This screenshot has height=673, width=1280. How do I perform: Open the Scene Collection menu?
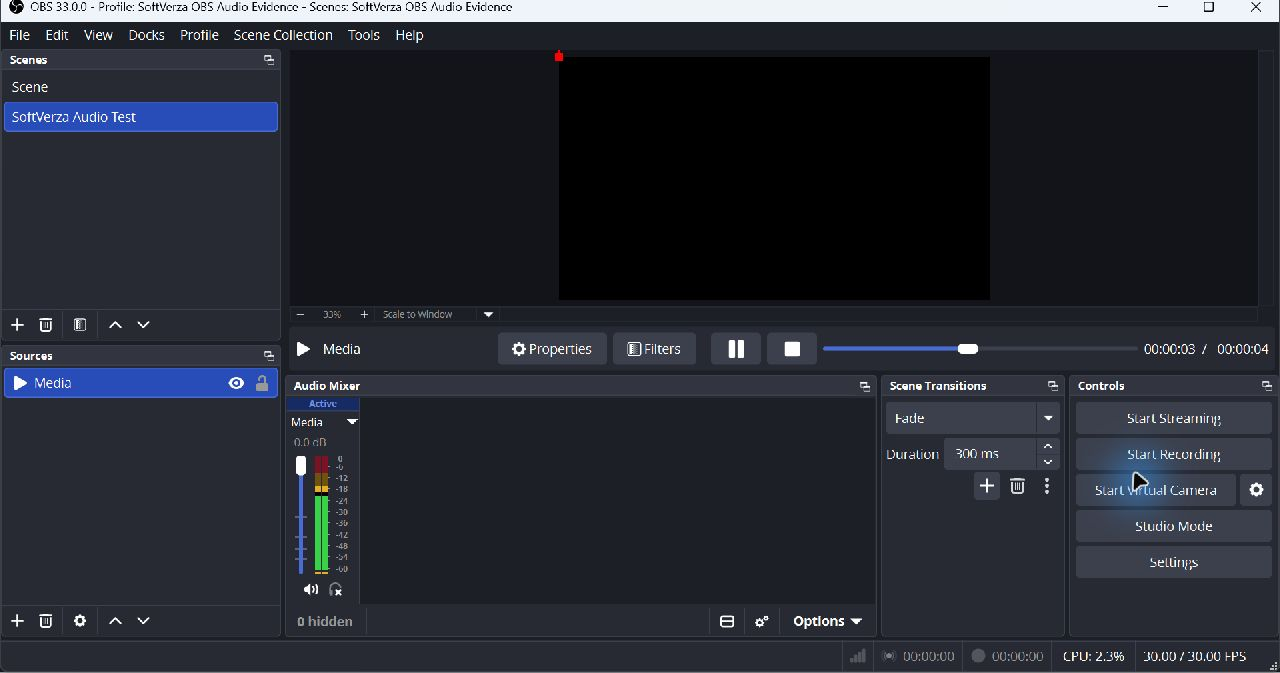[283, 35]
